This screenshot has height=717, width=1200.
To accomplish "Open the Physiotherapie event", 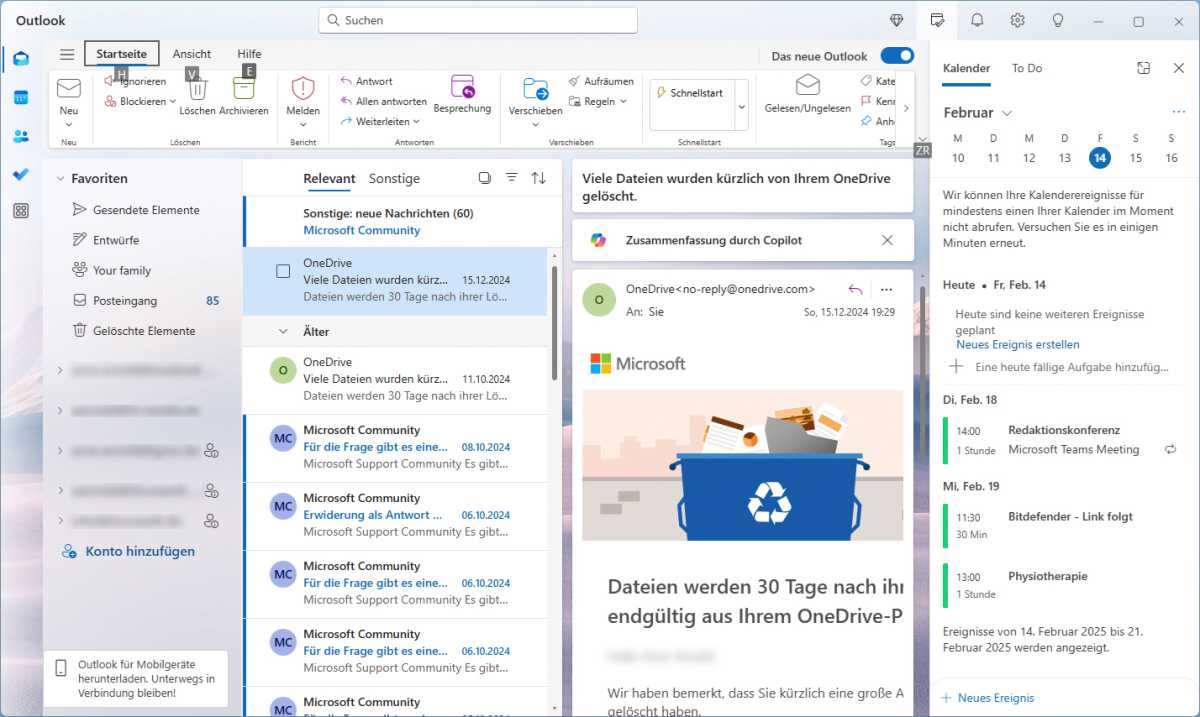I will click(x=1065, y=585).
